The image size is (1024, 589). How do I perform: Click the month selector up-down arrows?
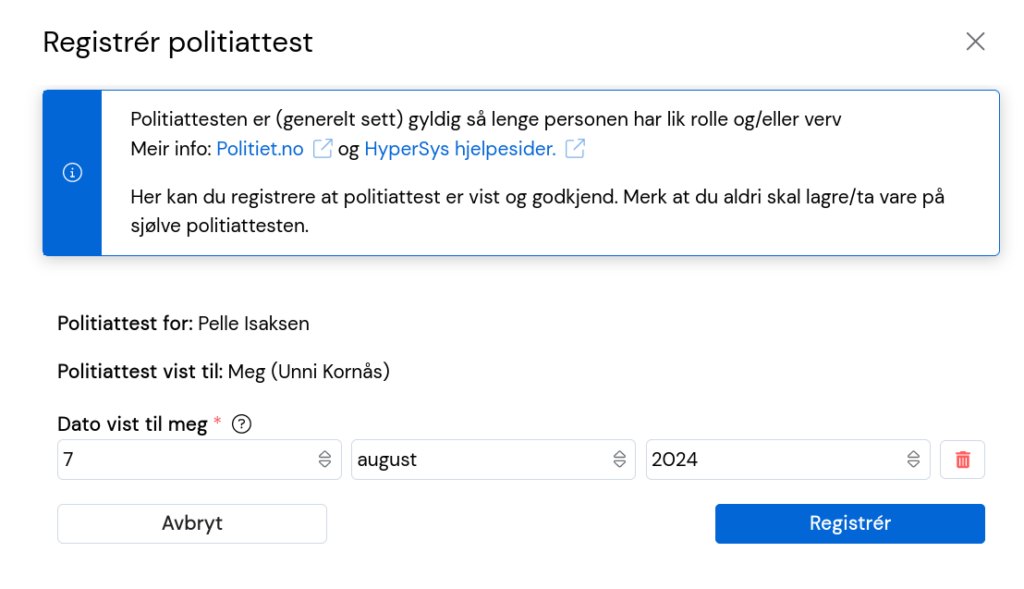coord(619,460)
